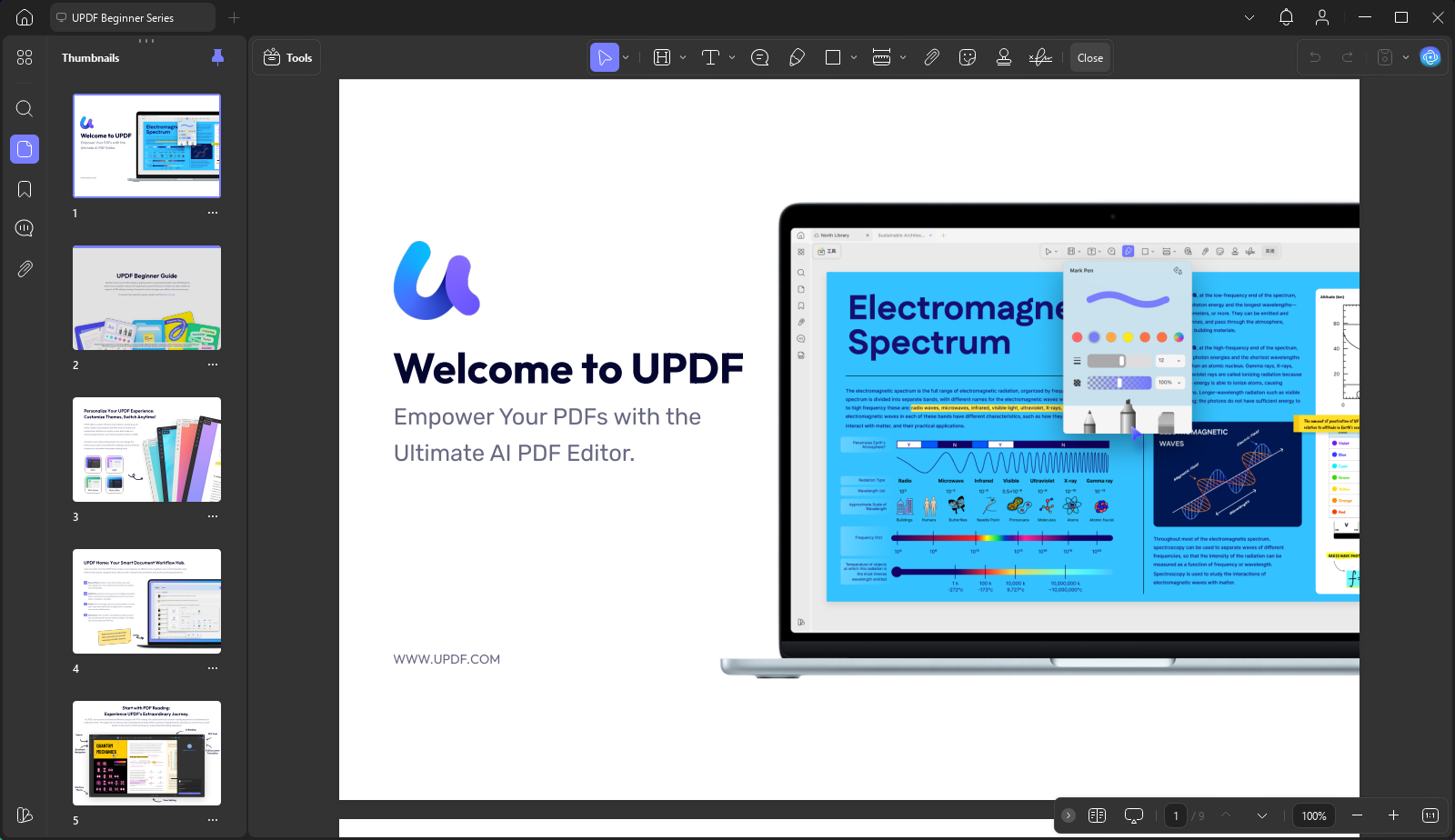Open more options for thumbnail page 1
This screenshot has width=1455, height=840.
pyautogui.click(x=213, y=213)
